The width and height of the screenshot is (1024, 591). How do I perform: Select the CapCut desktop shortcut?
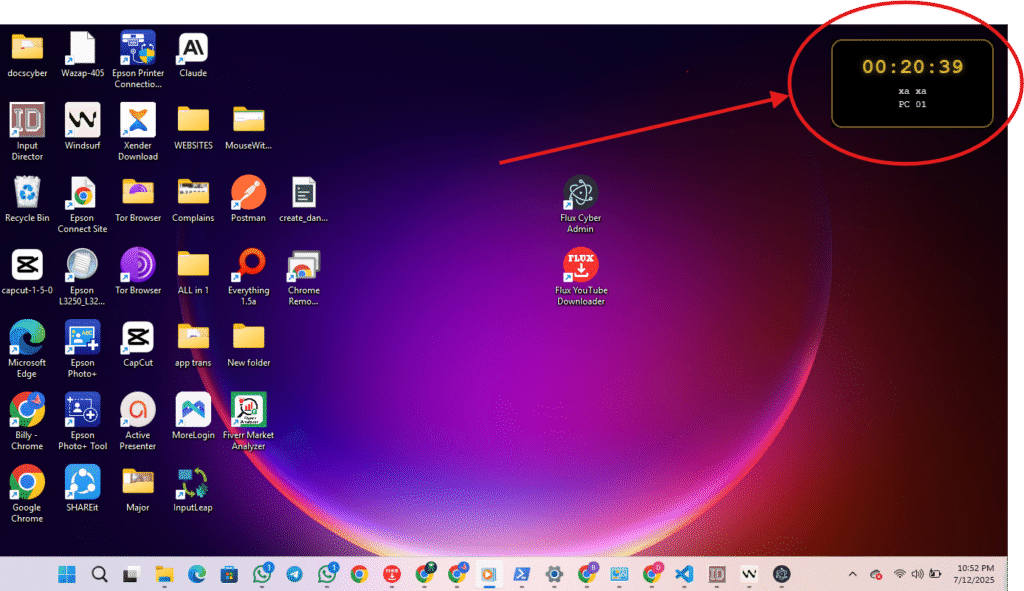click(x=138, y=338)
